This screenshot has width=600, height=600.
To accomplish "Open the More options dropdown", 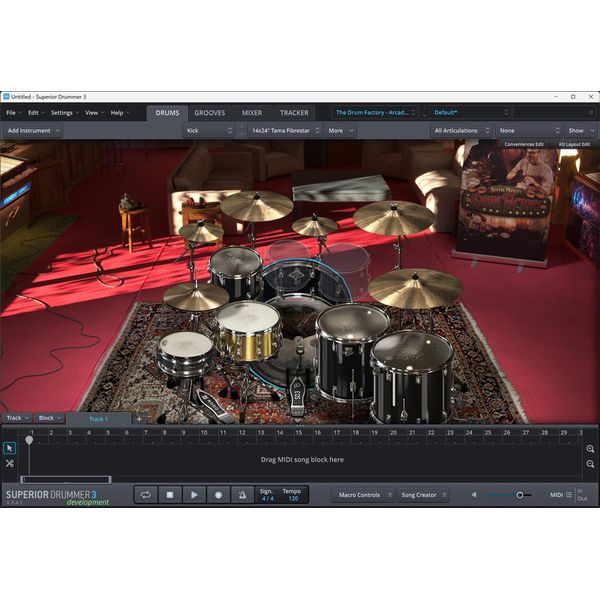I will [x=340, y=130].
